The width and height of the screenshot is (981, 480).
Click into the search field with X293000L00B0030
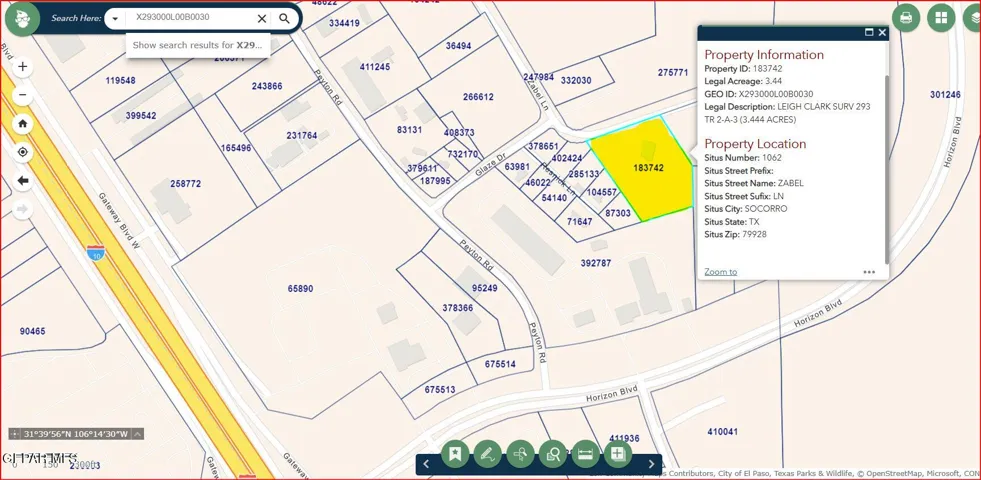(x=188, y=19)
